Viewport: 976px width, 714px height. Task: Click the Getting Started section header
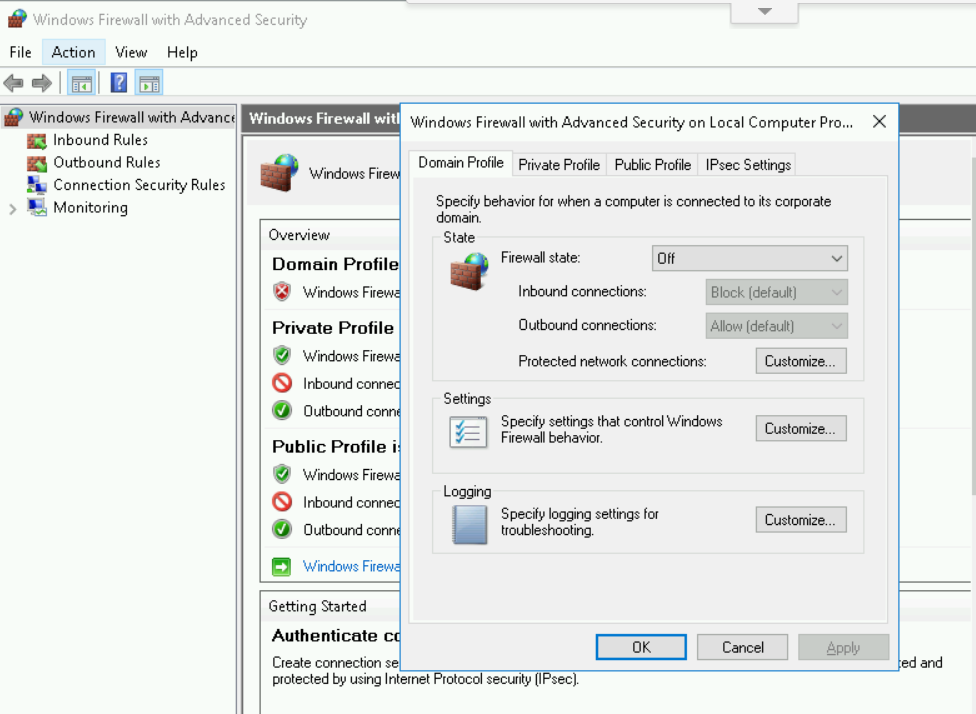click(317, 606)
